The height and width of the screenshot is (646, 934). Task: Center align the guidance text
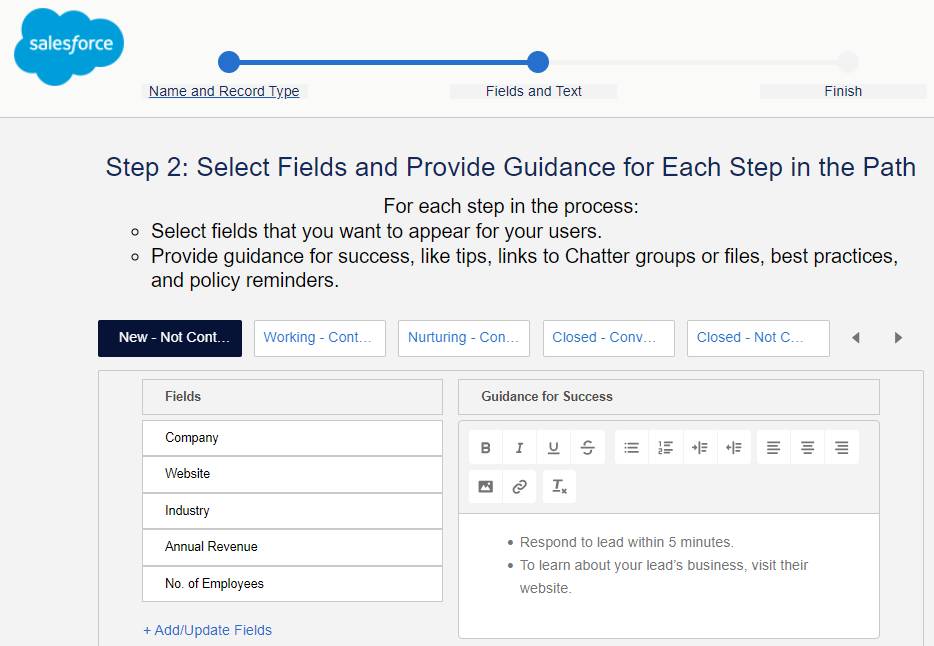(806, 447)
